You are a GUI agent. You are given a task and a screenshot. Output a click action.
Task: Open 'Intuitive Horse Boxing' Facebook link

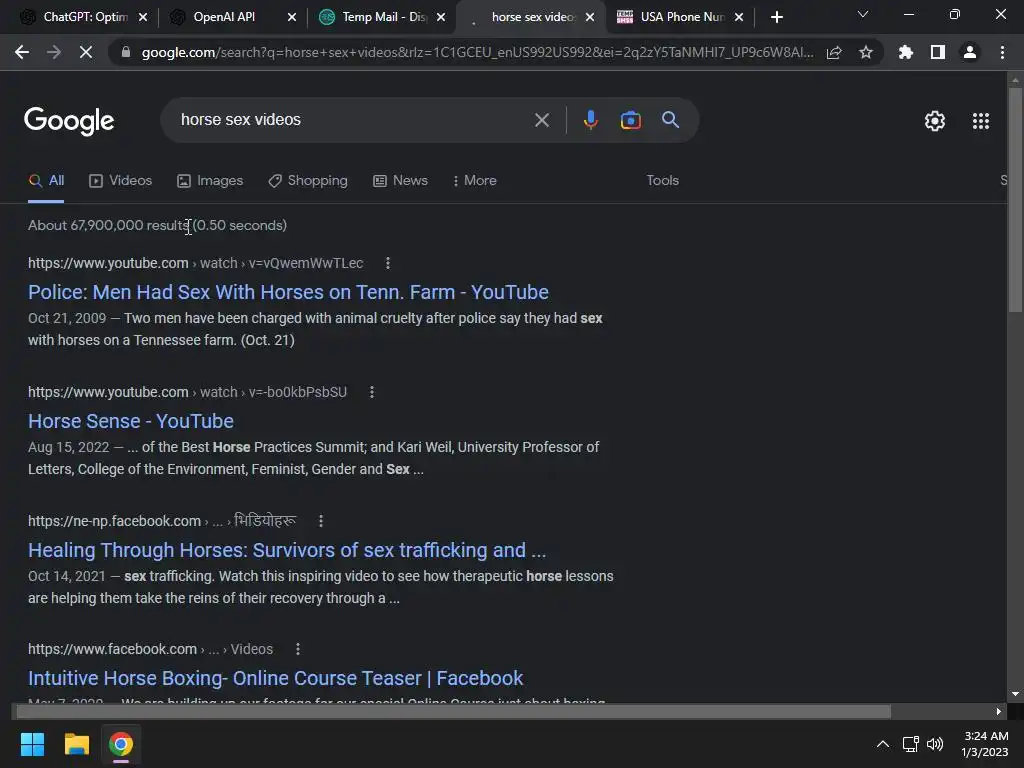[275, 678]
